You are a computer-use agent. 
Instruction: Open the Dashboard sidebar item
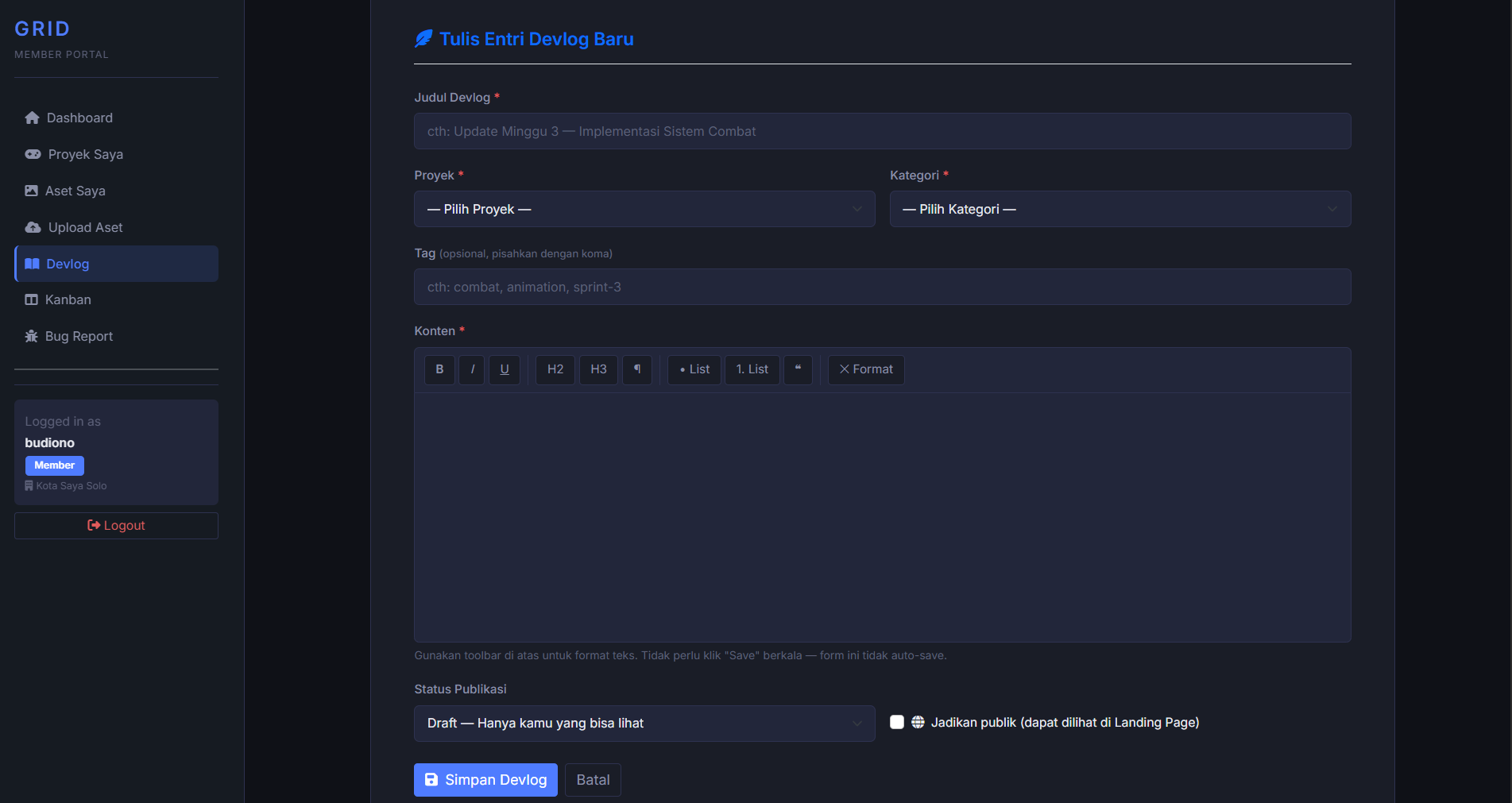click(x=116, y=118)
